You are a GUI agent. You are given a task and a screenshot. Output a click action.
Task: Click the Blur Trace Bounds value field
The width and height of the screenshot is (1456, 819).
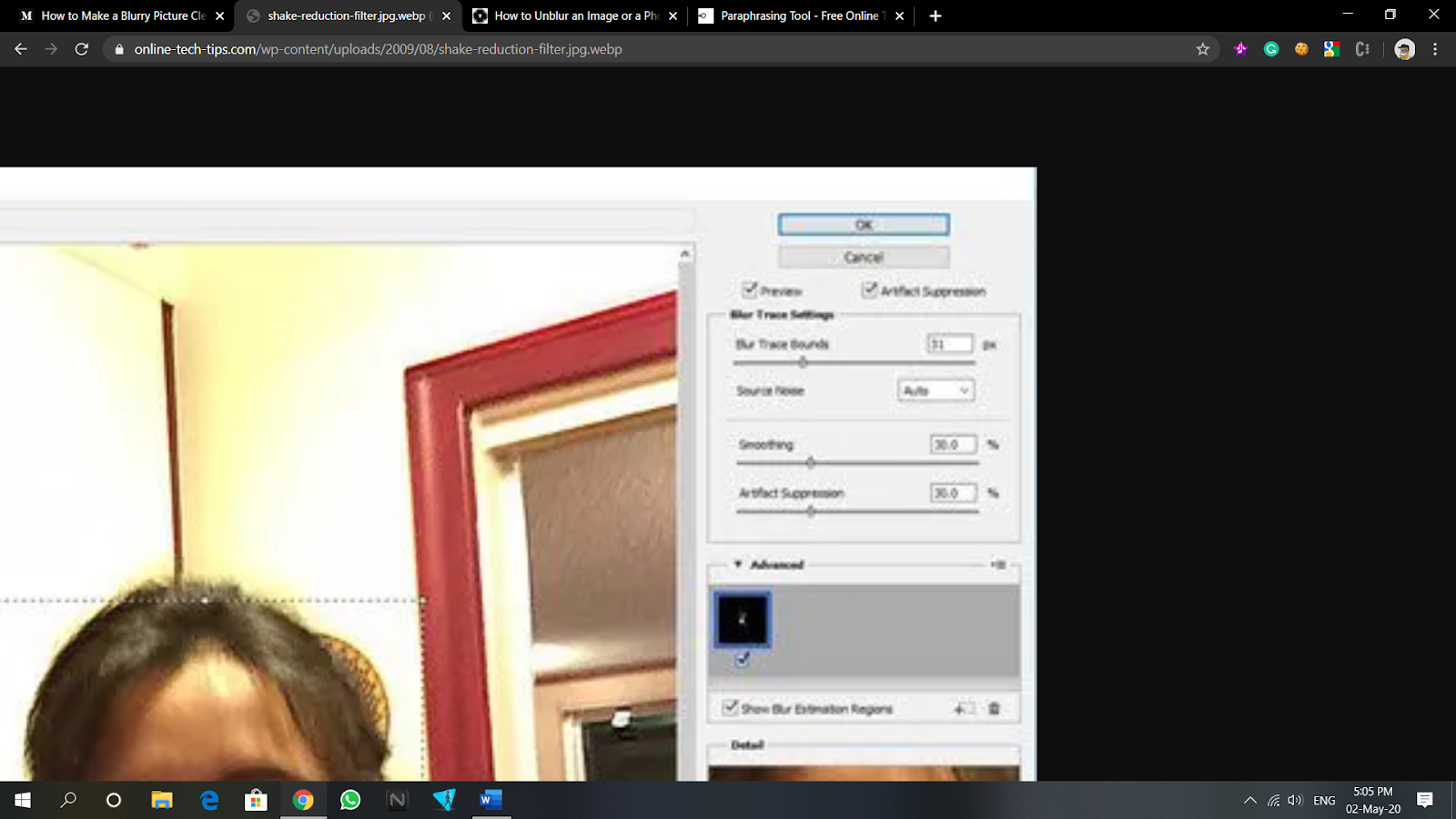pyautogui.click(x=950, y=344)
